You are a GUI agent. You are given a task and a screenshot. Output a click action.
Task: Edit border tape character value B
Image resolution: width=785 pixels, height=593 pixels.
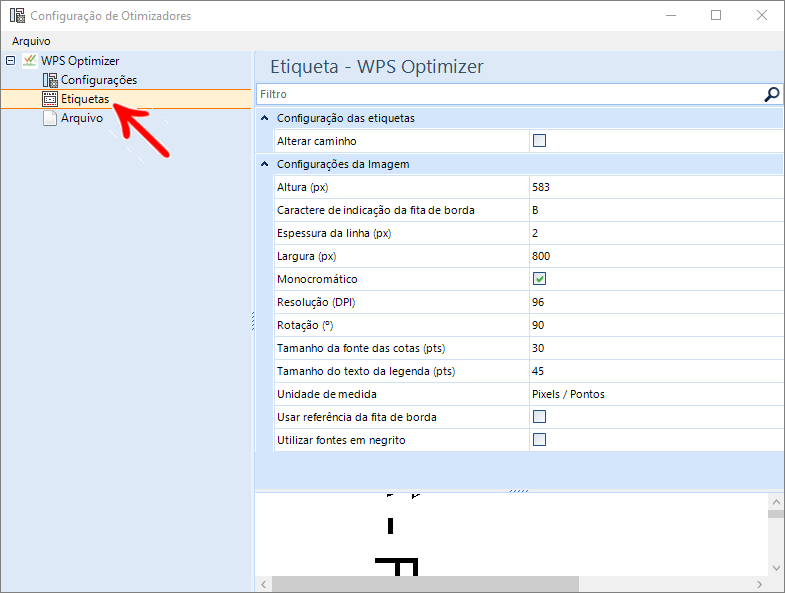(656, 210)
